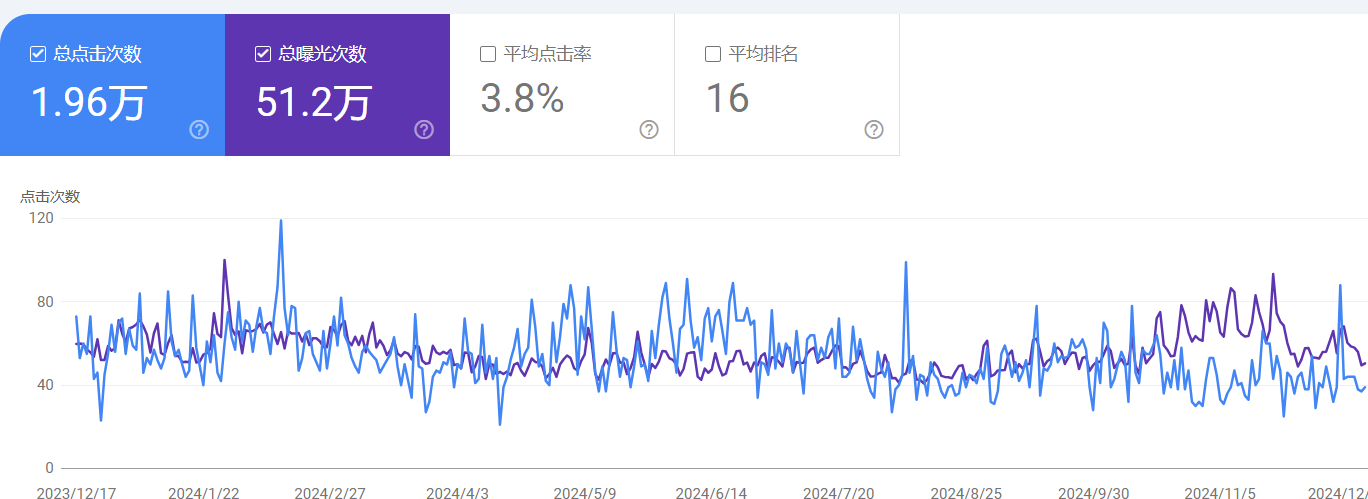Viewport: 1368px width, 499px height.
Task: Click the 1.96万 total clicks value
Action: pyautogui.click(x=90, y=101)
